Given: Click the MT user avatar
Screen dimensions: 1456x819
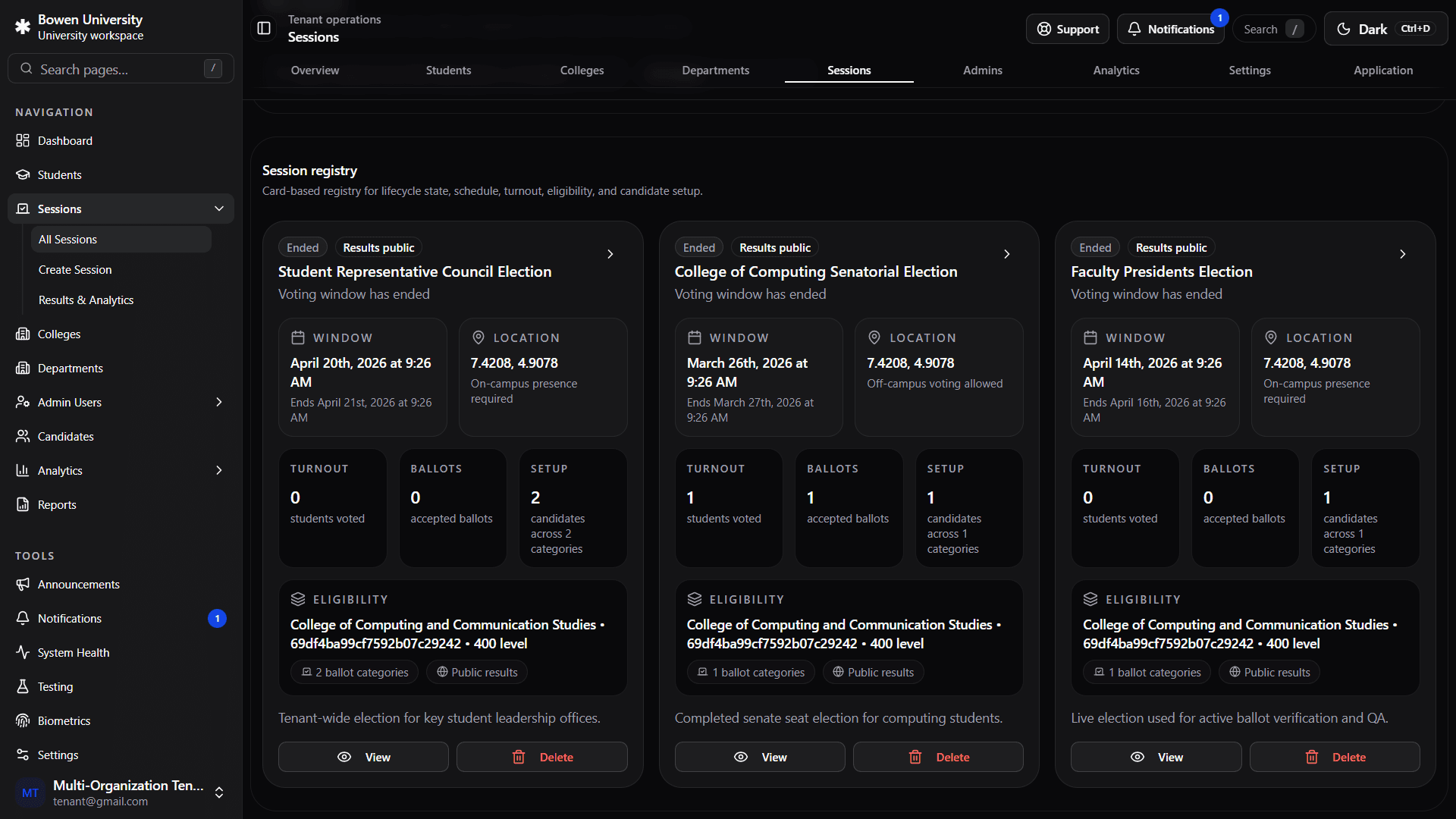Looking at the screenshot, I should (30, 792).
